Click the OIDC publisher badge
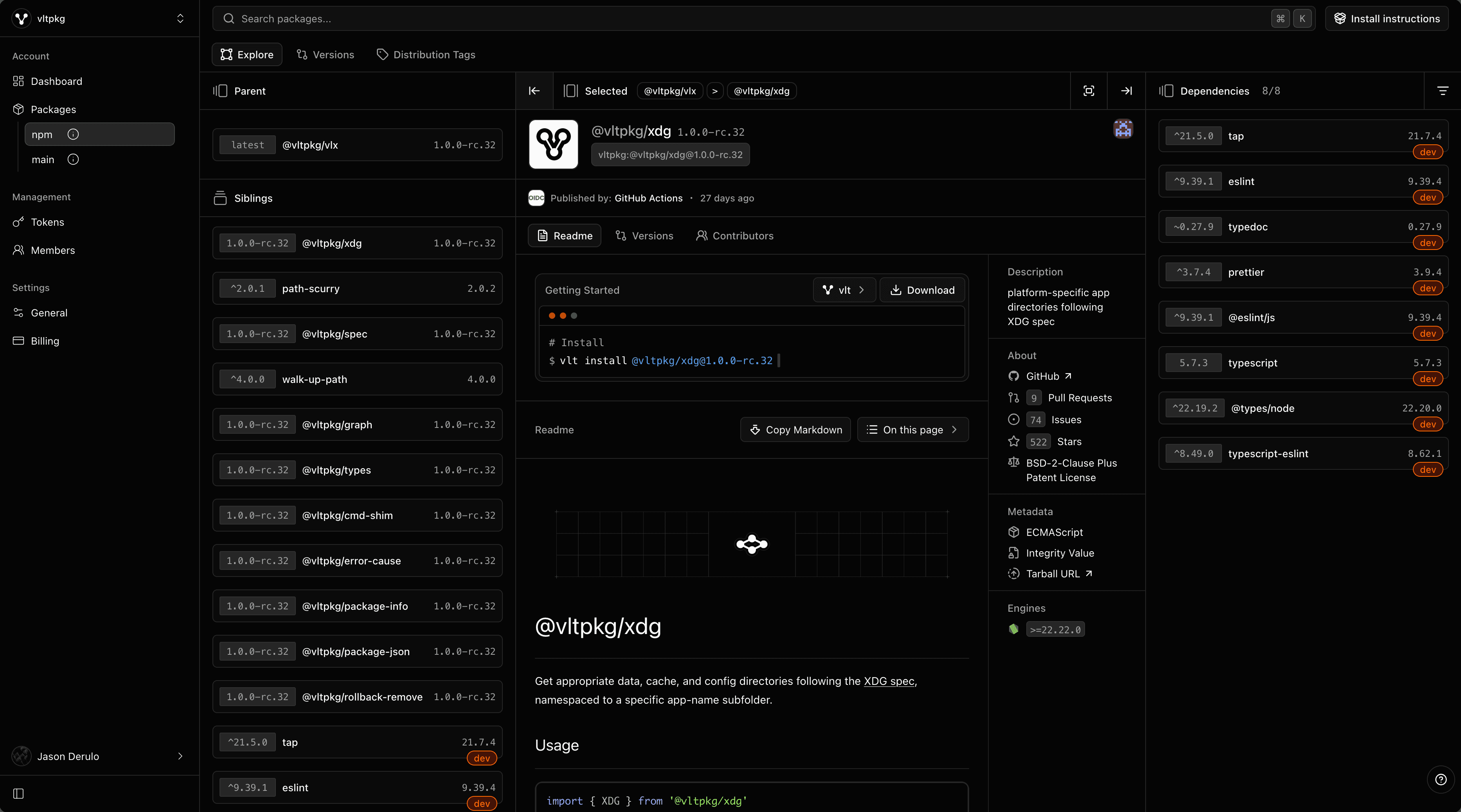 click(x=536, y=198)
